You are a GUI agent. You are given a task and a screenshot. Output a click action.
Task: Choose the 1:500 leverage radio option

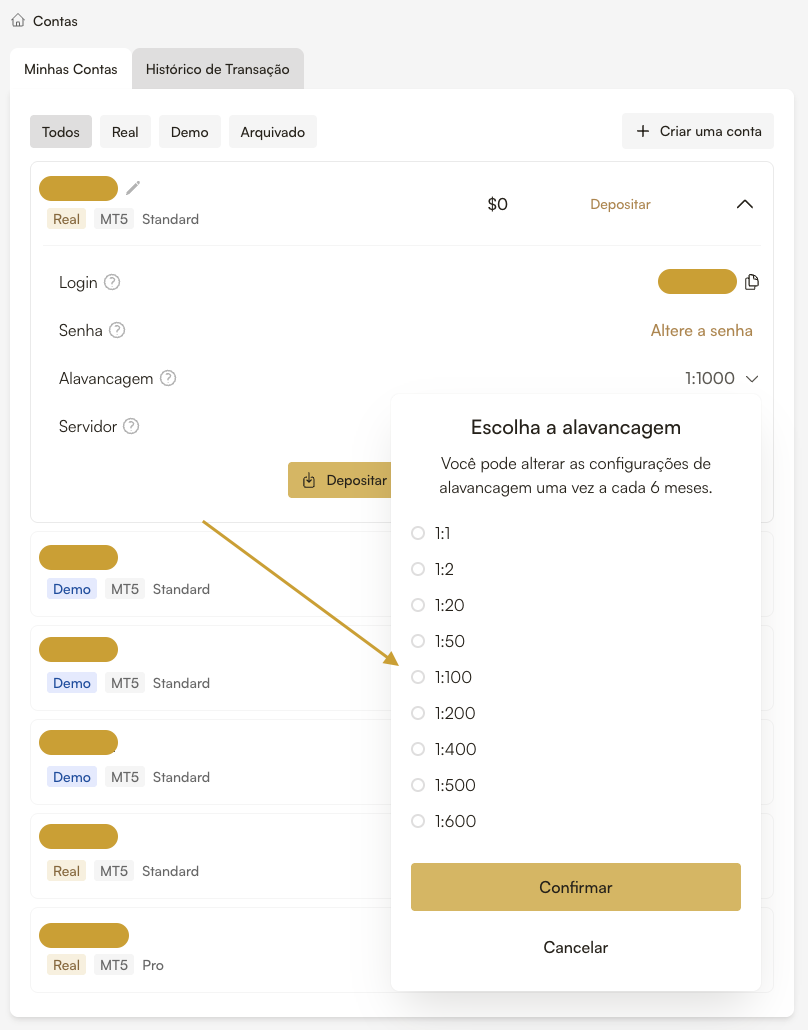pyautogui.click(x=418, y=785)
